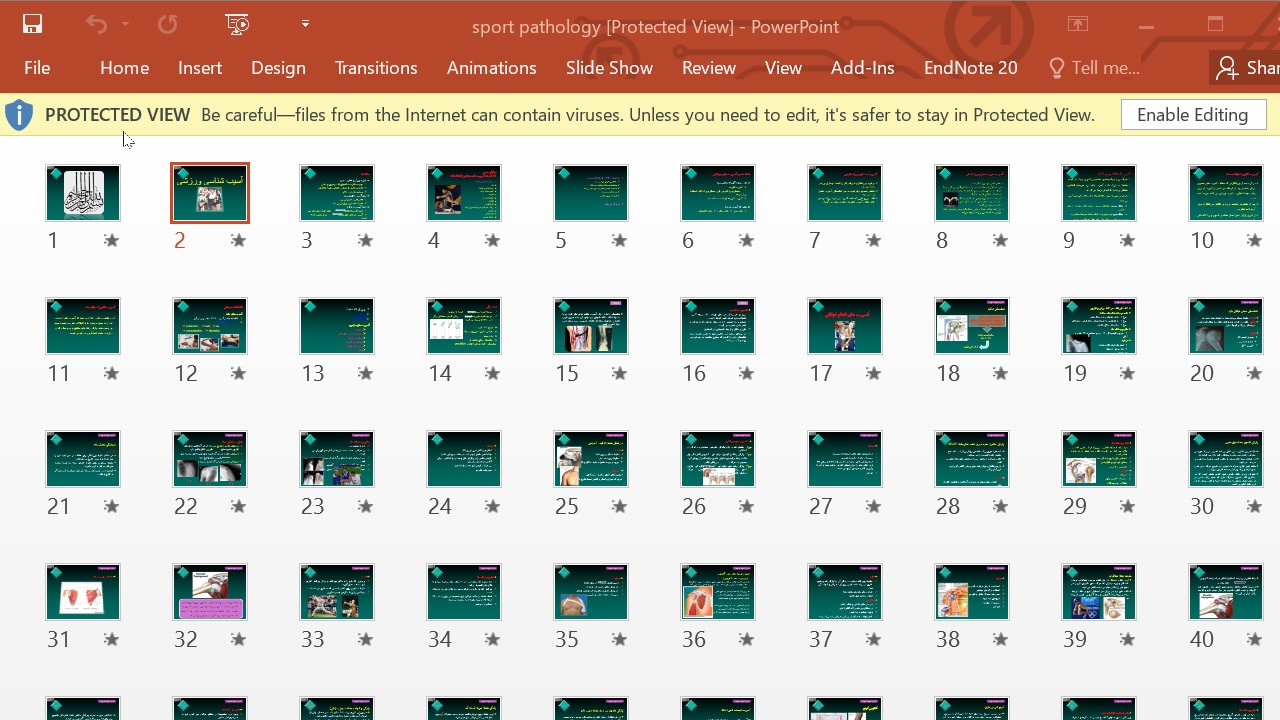This screenshot has width=1280, height=720.
Task: Click the Redo/Repeat icon
Action: pyautogui.click(x=167, y=24)
